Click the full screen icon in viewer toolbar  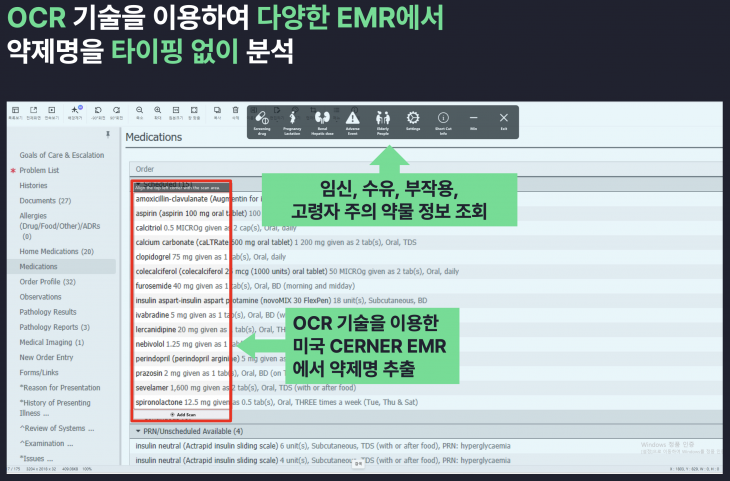[34, 110]
